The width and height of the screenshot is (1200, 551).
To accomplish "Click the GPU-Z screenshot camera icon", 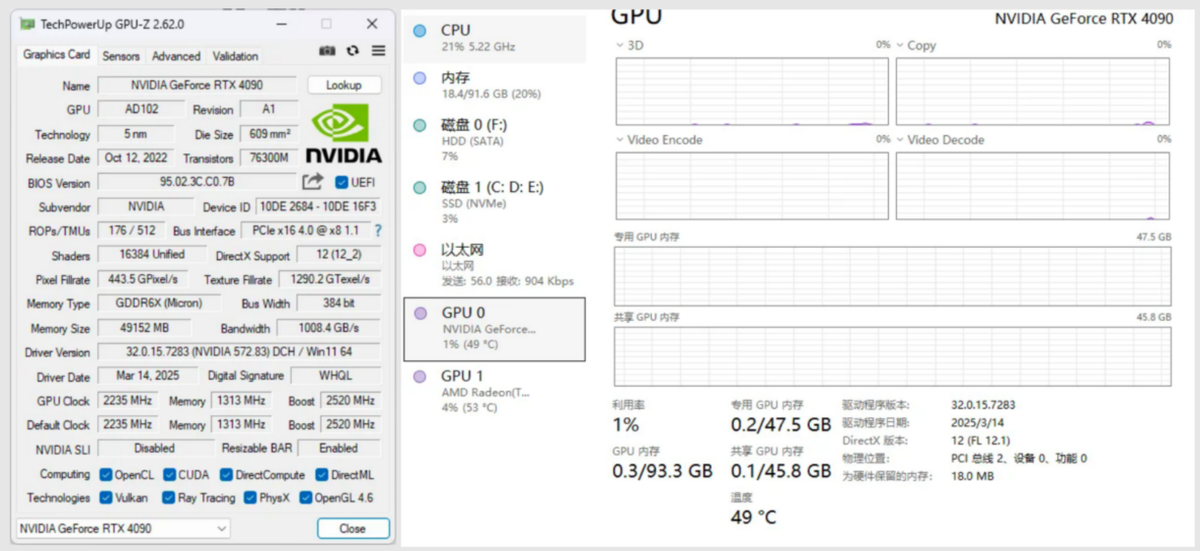I will click(327, 51).
